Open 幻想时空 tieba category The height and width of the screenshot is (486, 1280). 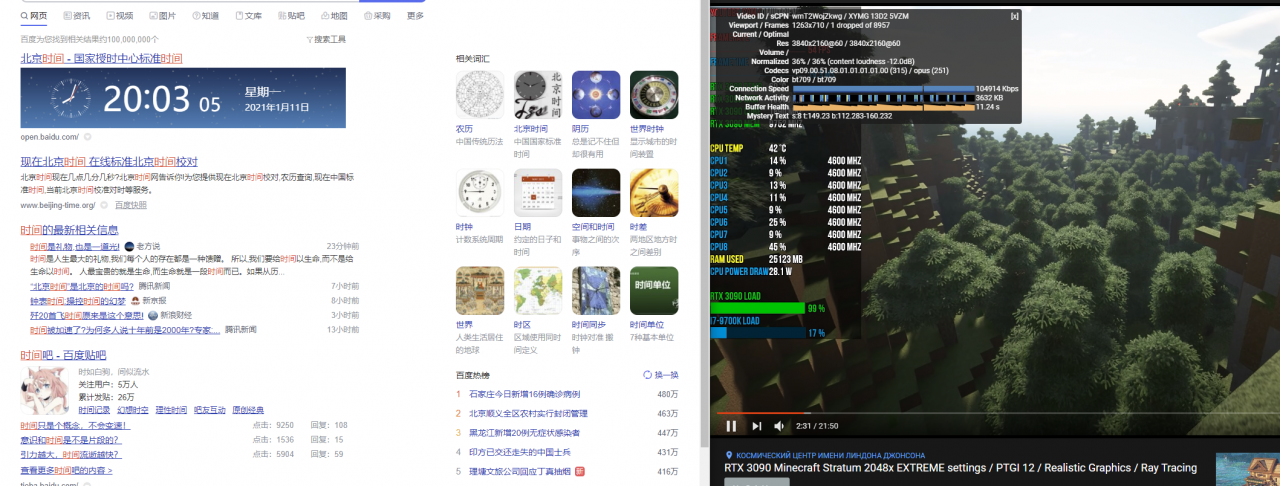coord(133,410)
